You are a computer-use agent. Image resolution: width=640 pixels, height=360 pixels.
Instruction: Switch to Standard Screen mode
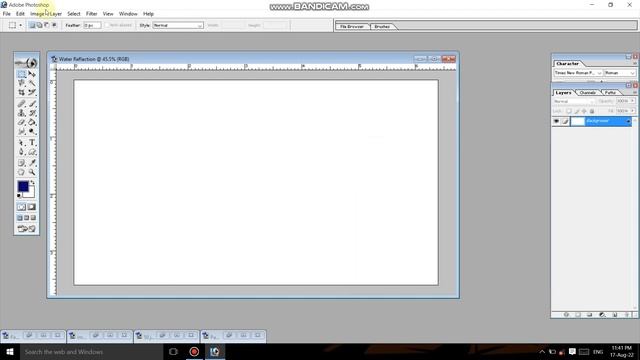click(20, 218)
